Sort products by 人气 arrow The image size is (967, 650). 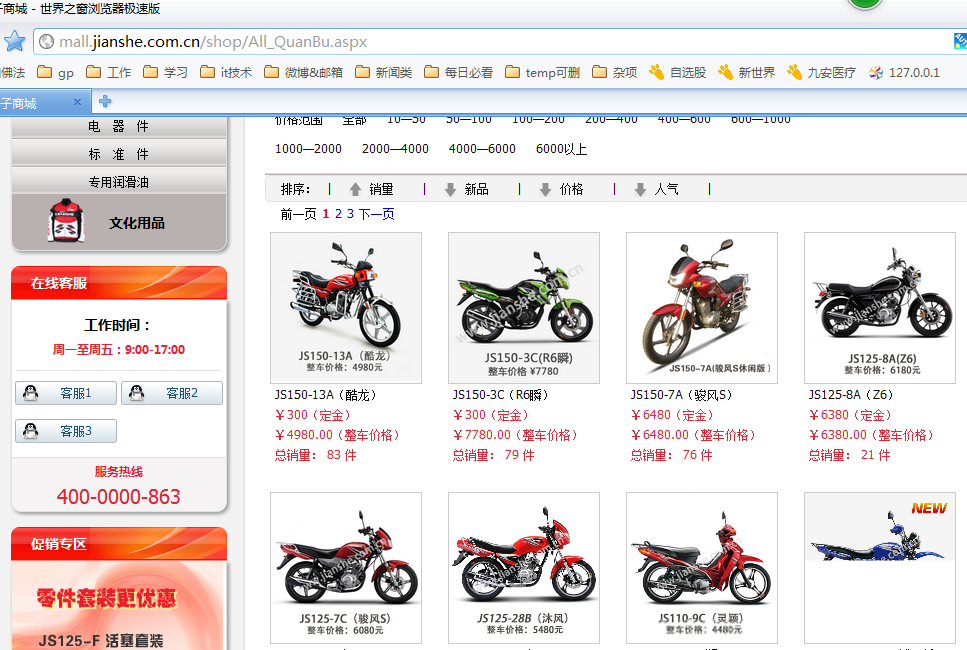pyautogui.click(x=640, y=189)
